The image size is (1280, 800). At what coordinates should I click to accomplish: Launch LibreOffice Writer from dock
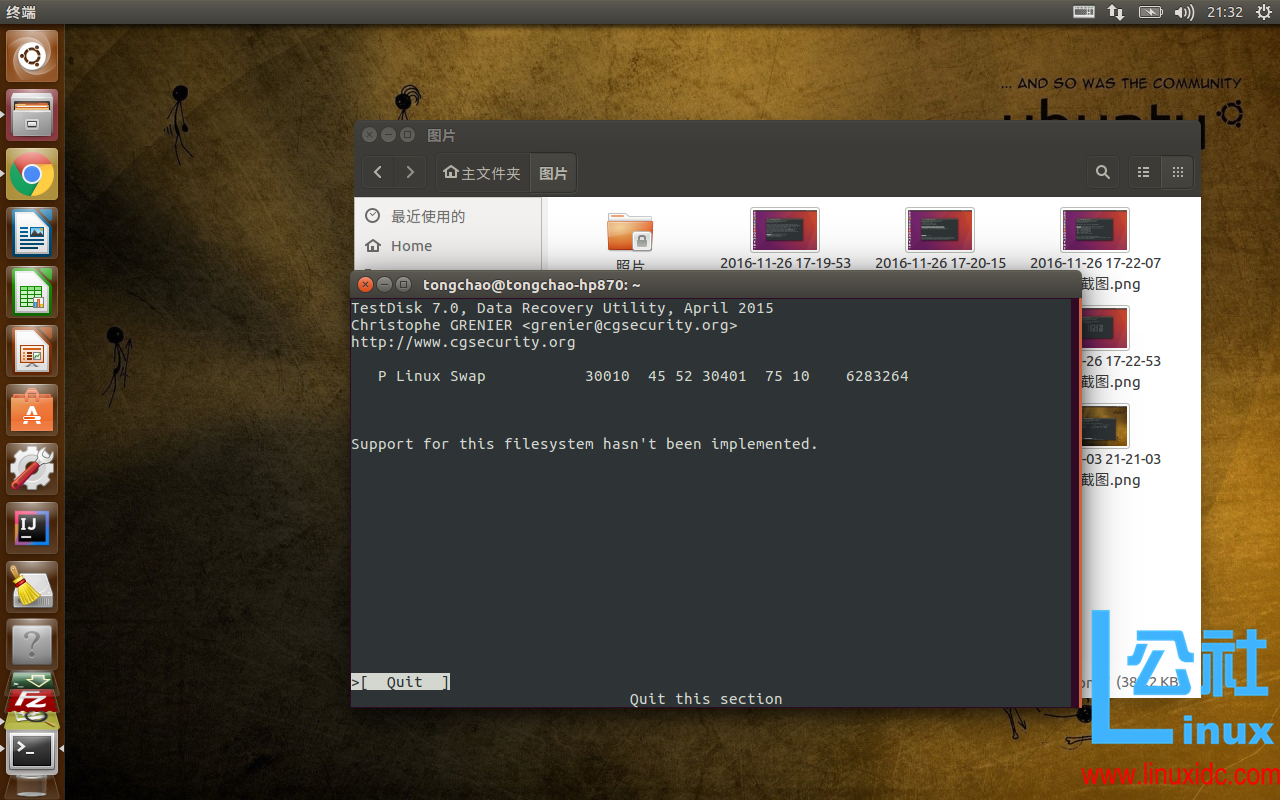point(32,233)
